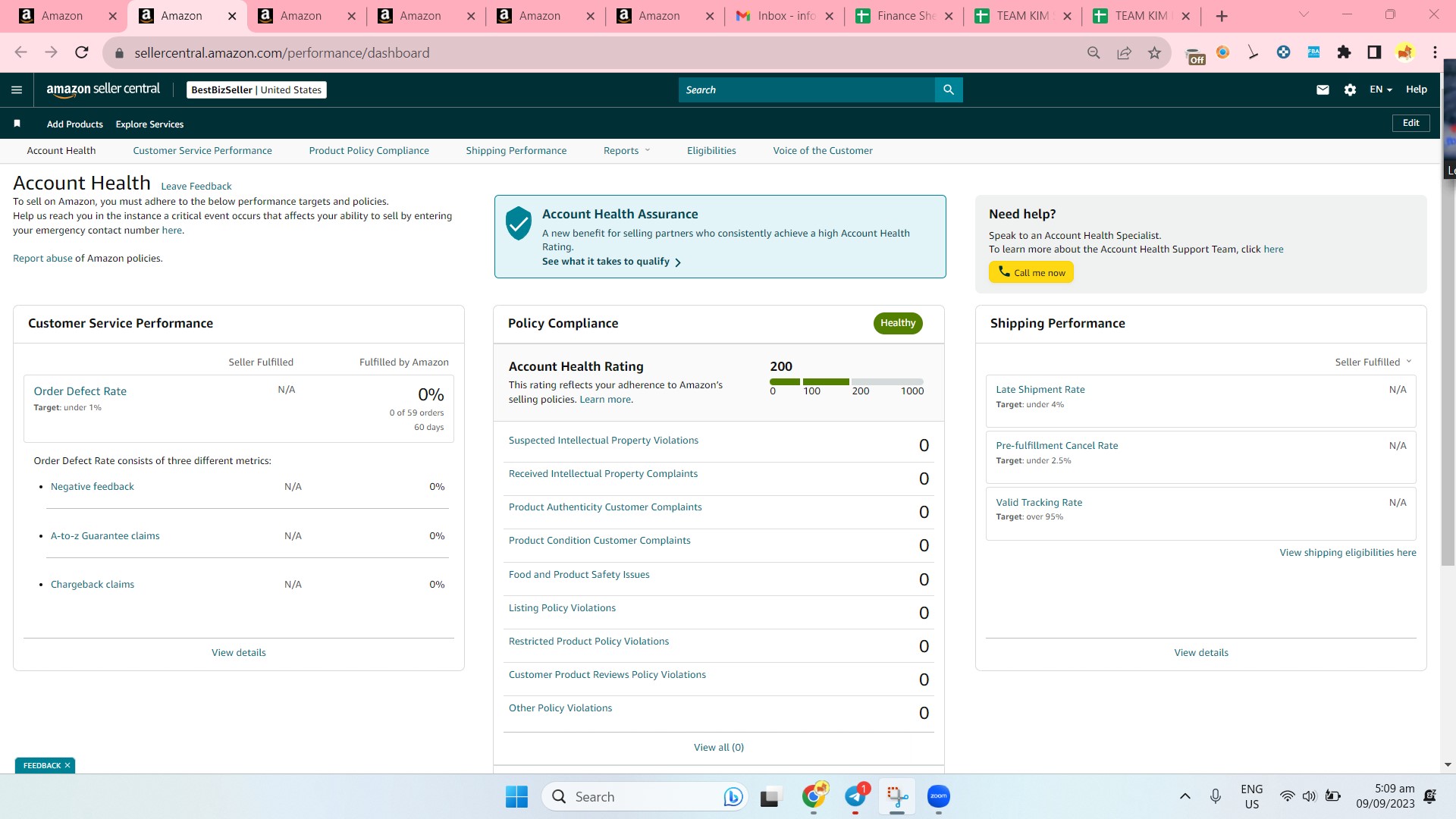Click the bookmark flag icon
The height and width of the screenshot is (819, 1456).
[17, 124]
